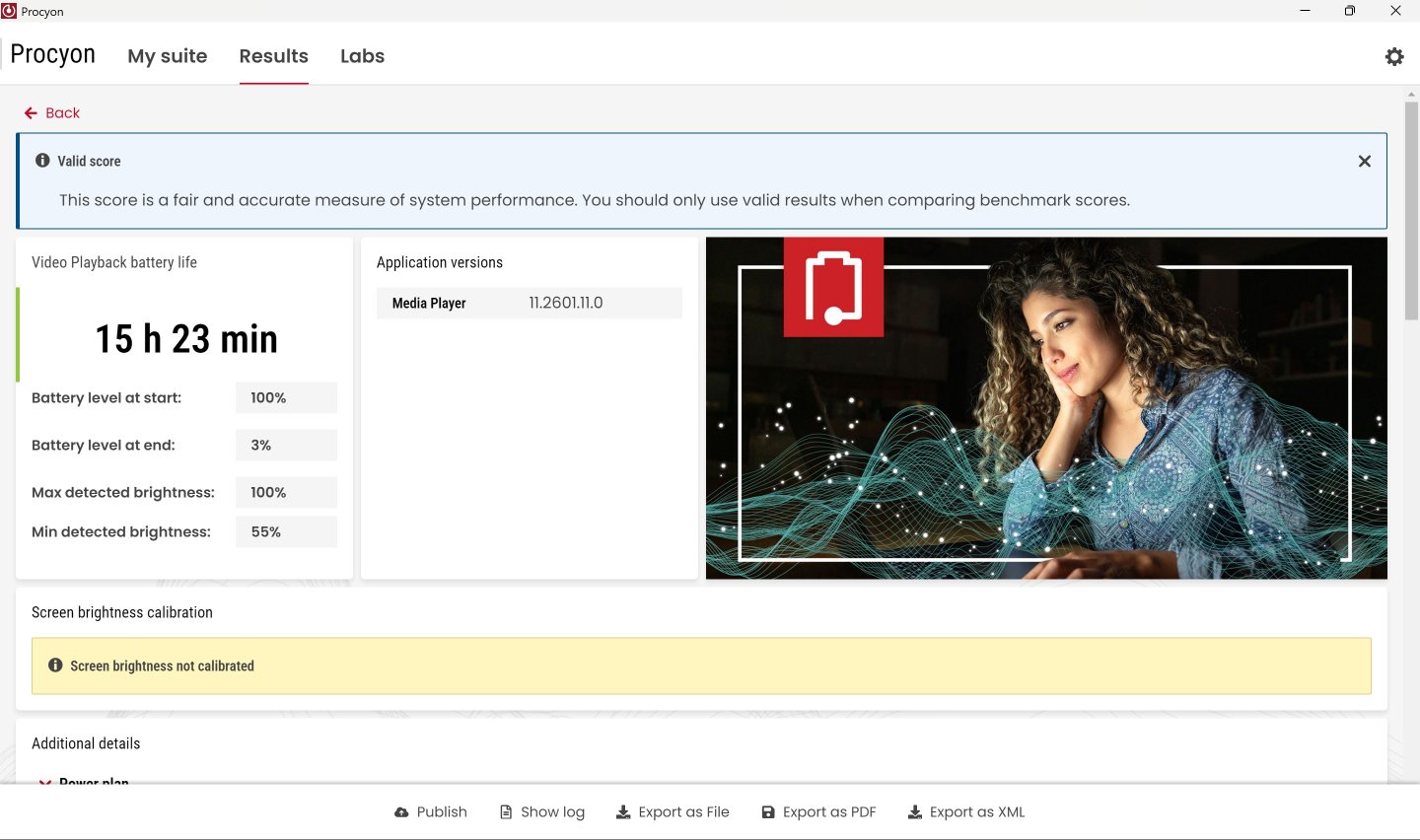Click the Additional details heading

click(86, 743)
